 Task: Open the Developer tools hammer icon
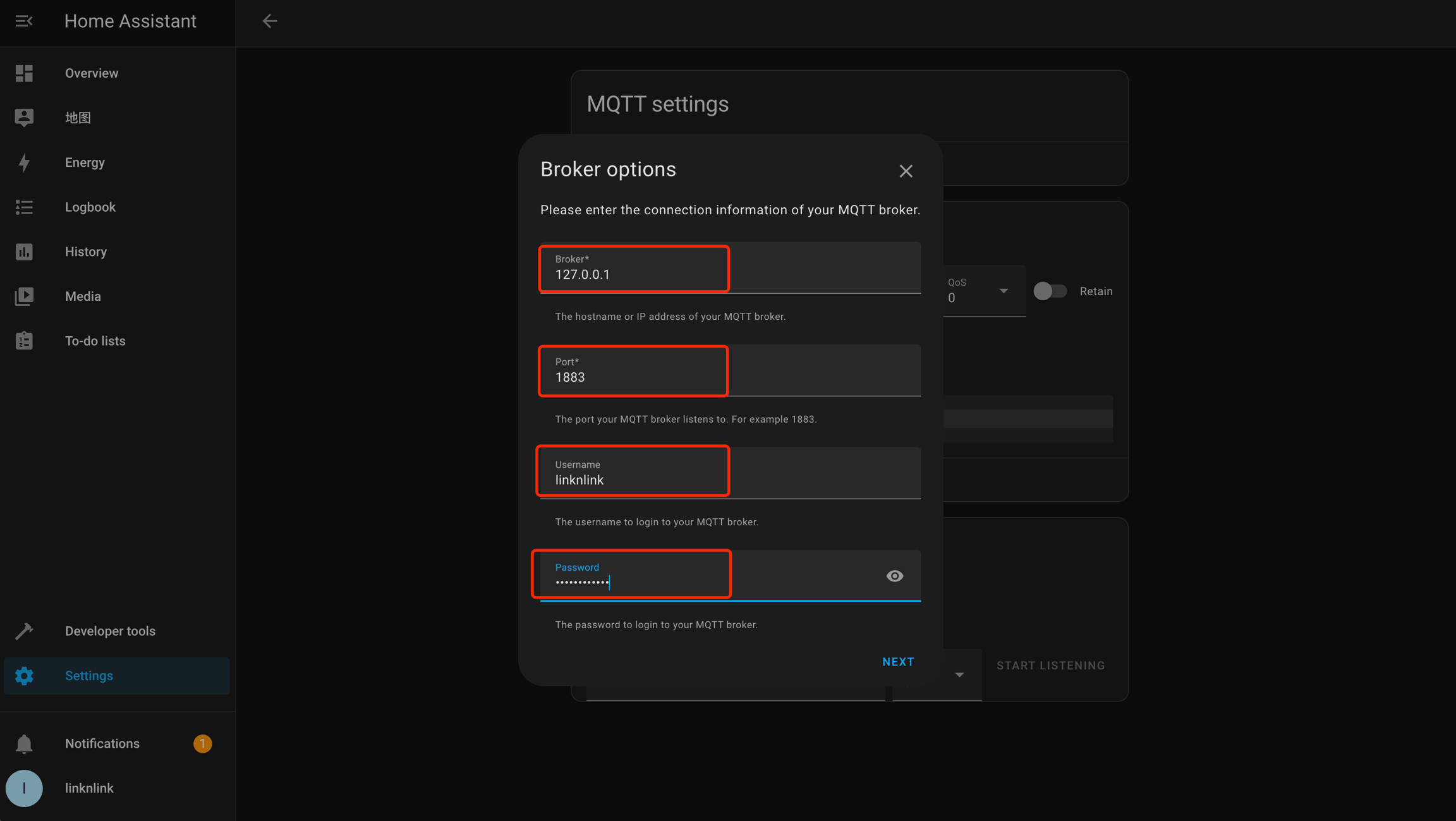click(24, 631)
